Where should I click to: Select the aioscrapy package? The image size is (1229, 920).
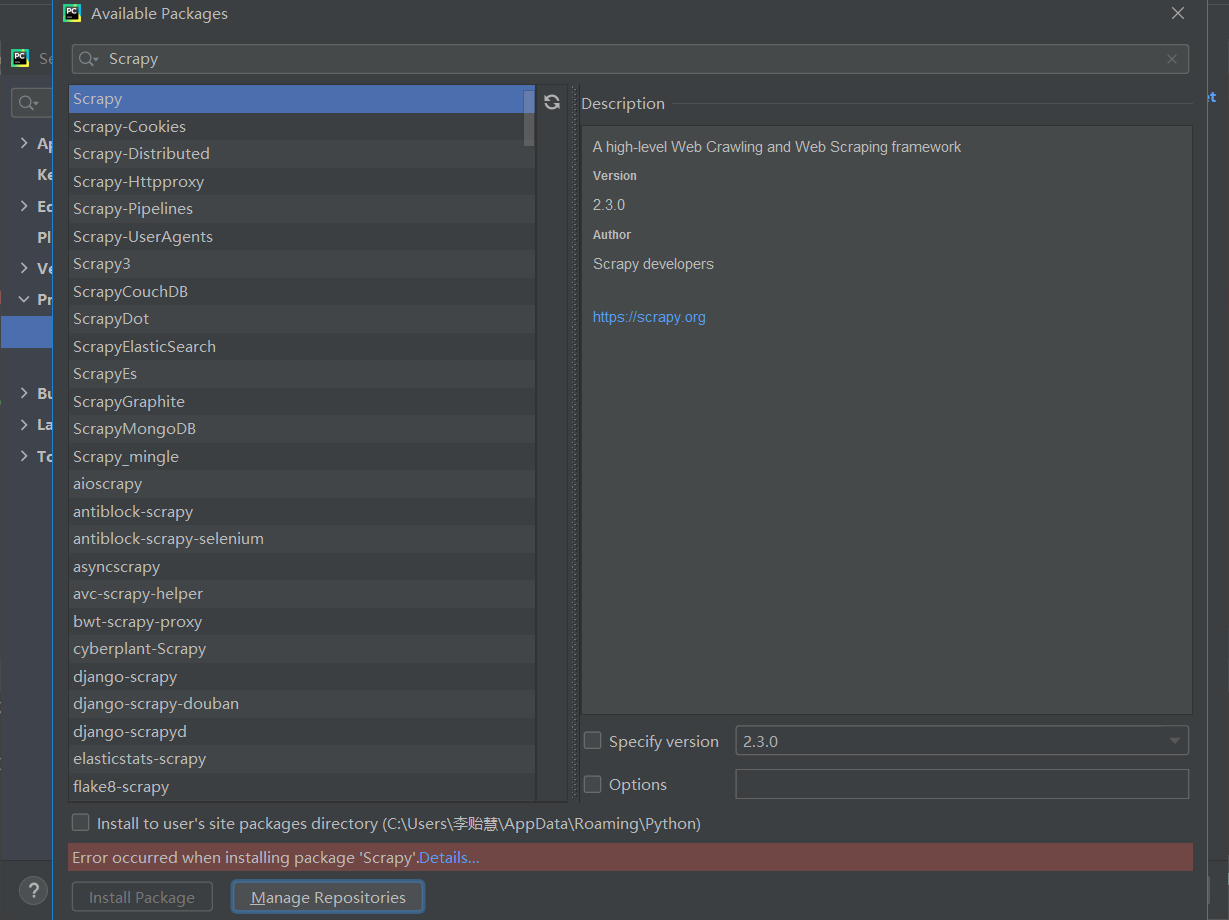click(x=301, y=484)
